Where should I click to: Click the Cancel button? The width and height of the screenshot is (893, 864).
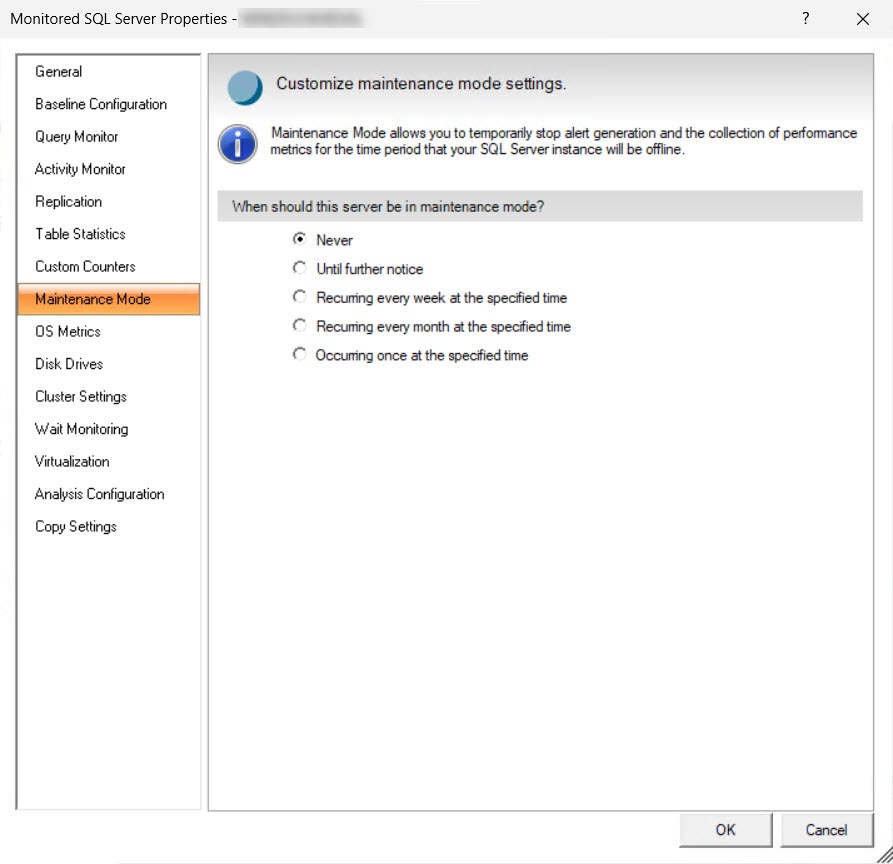(x=826, y=830)
